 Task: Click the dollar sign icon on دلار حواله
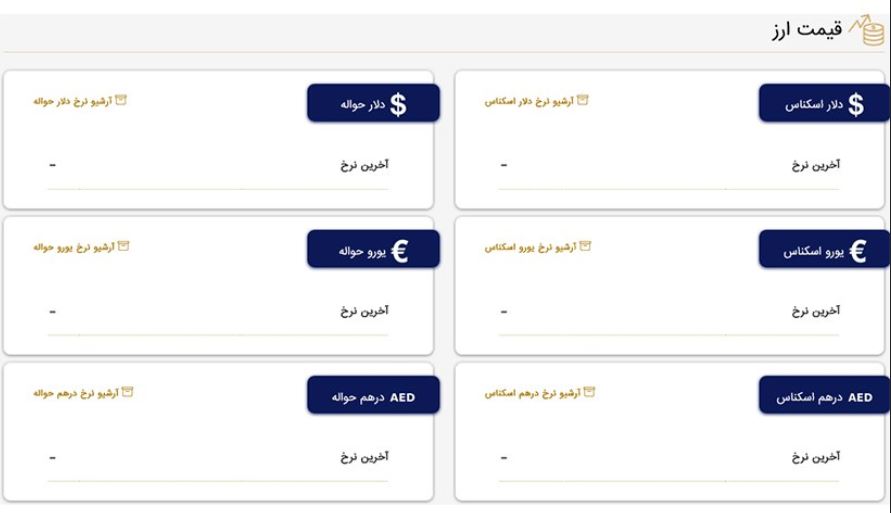(x=398, y=105)
